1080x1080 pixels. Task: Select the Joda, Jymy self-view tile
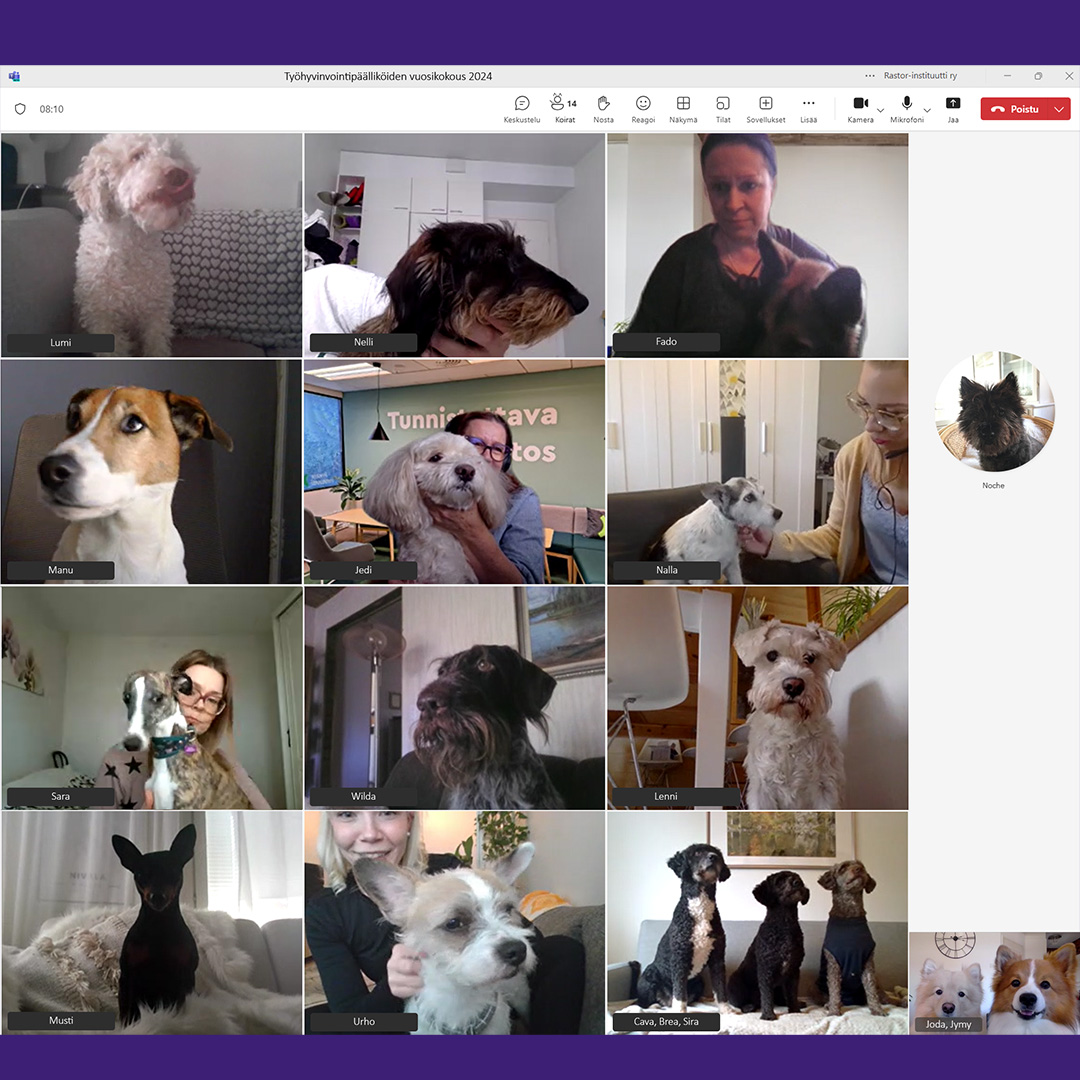pos(994,984)
